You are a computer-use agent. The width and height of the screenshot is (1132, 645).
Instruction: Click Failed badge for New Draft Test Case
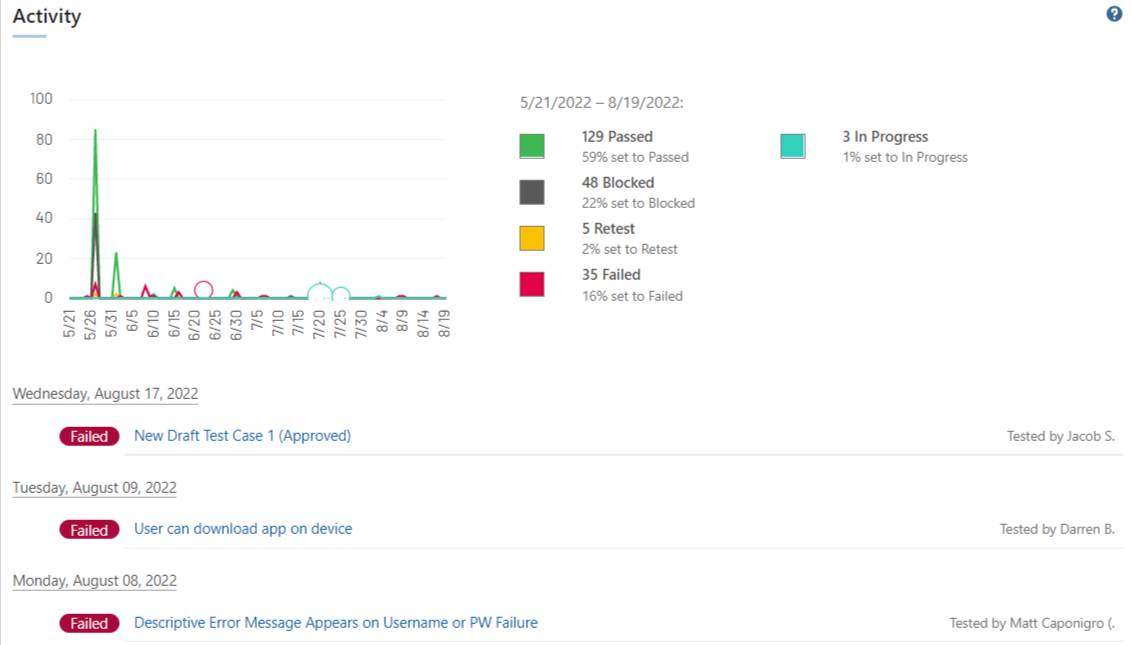coord(89,437)
